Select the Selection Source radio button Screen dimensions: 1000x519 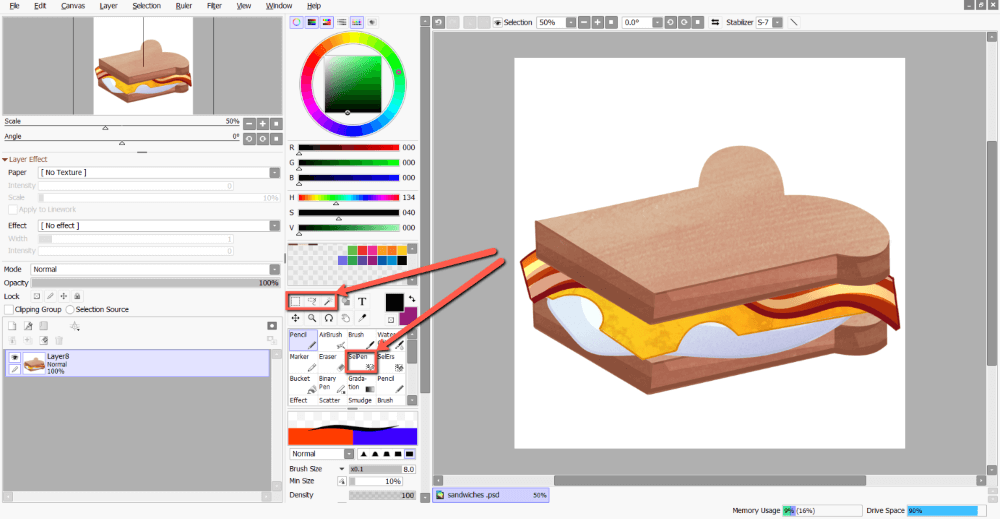click(71, 310)
